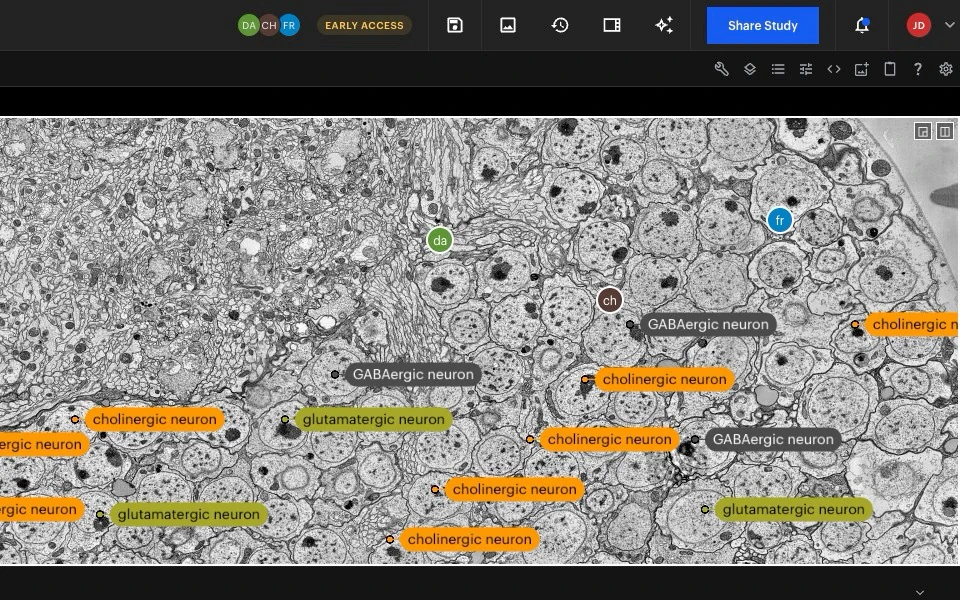960x600 pixels.
Task: Select the bottom-left glutamatergic neuron label
Action: 189,514
